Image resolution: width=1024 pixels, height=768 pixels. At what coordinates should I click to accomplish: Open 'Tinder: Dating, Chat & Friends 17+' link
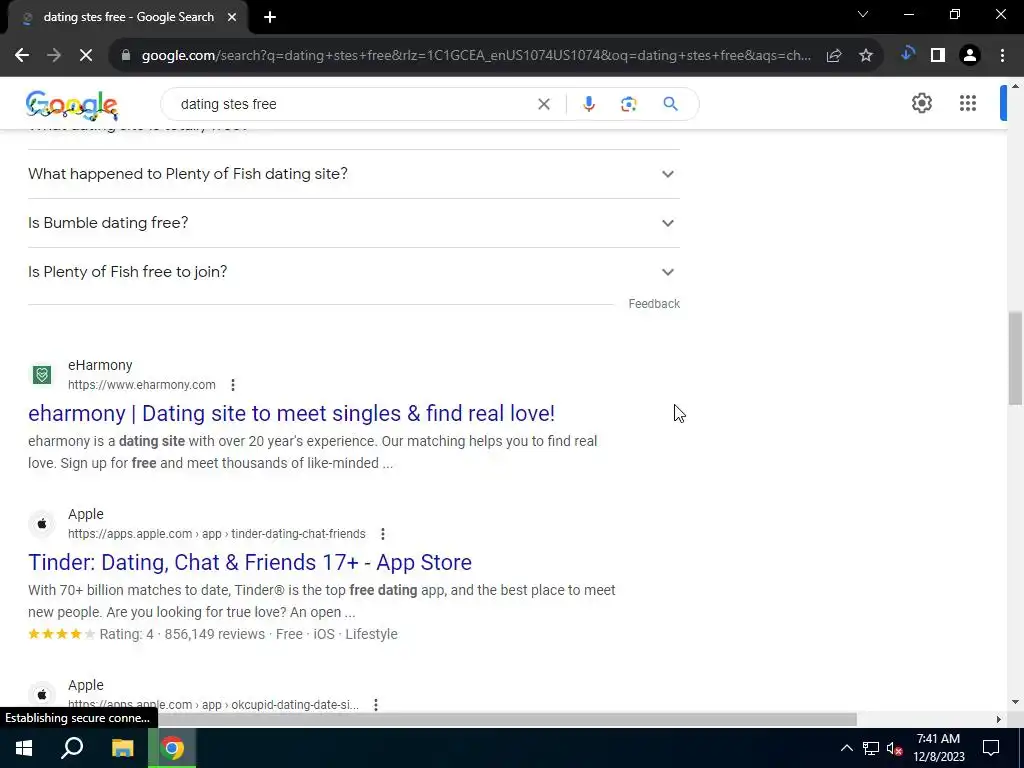point(249,562)
